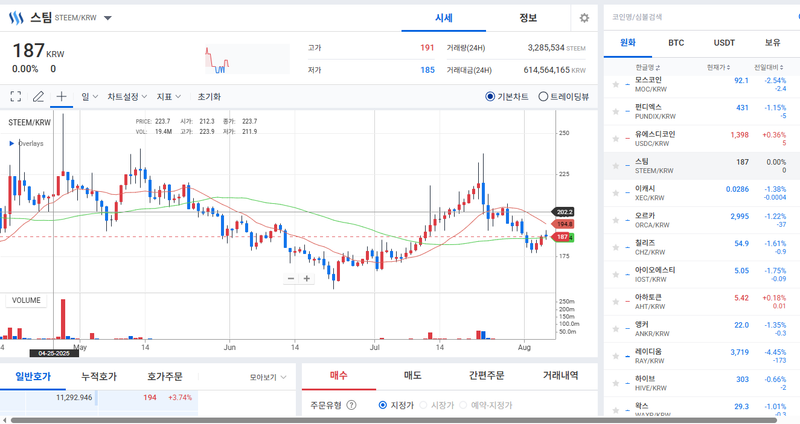Screen dimensions: 800x424
Task: Open the 하이브 HIVE/KRW row
Action: tap(702, 383)
